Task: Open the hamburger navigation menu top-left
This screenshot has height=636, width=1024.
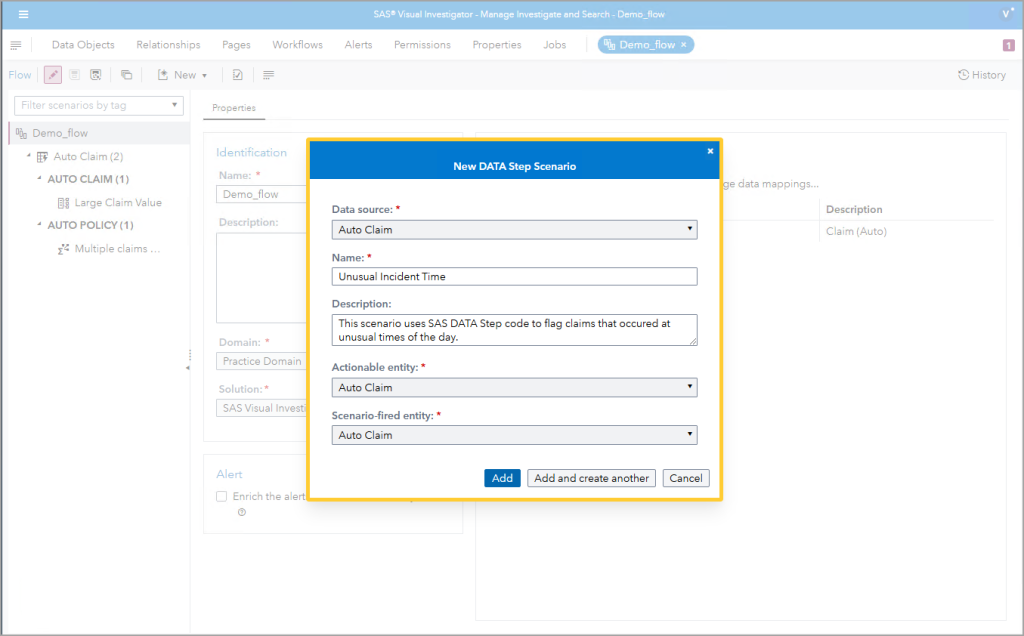Action: pyautogui.click(x=22, y=14)
